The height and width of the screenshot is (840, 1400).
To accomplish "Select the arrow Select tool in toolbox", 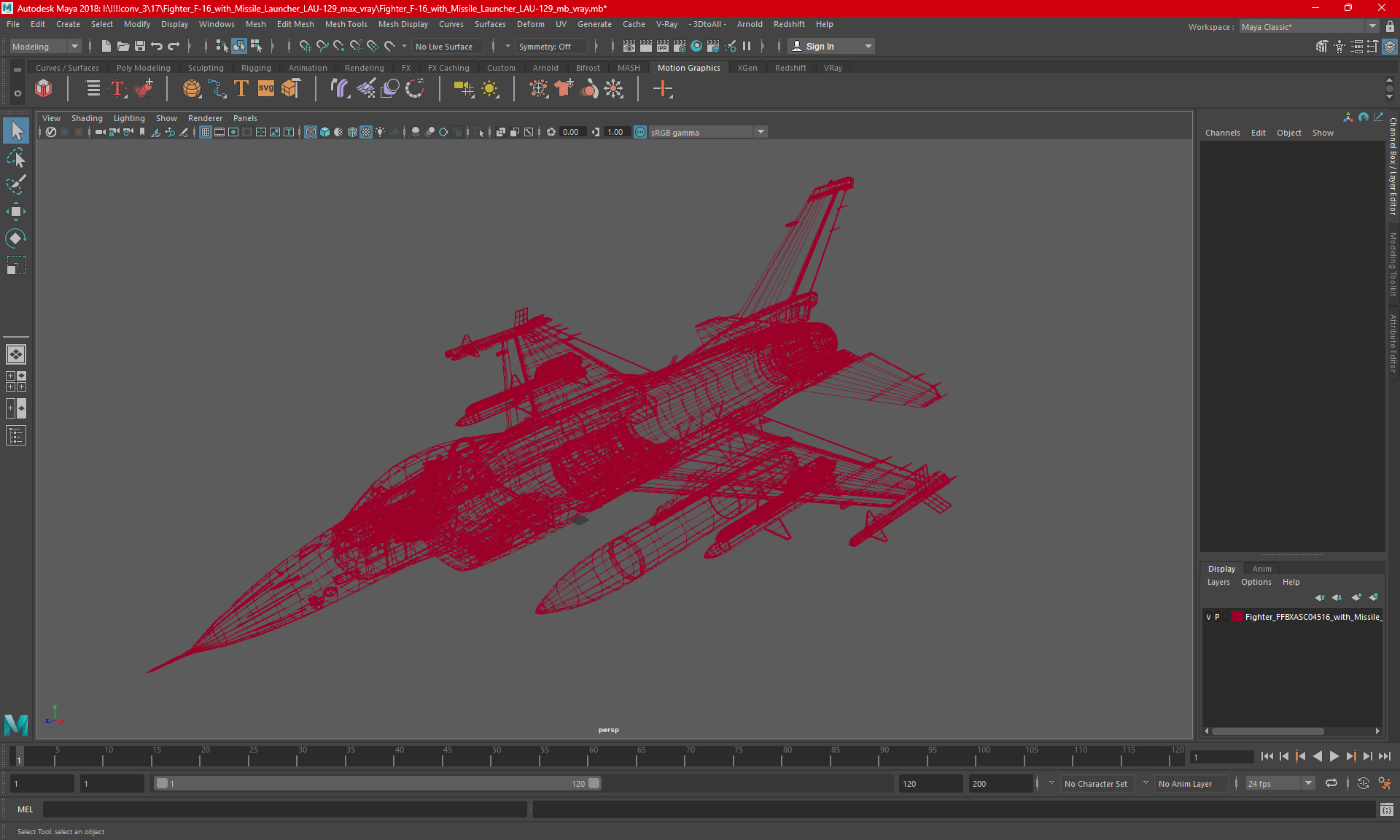I will point(16,131).
